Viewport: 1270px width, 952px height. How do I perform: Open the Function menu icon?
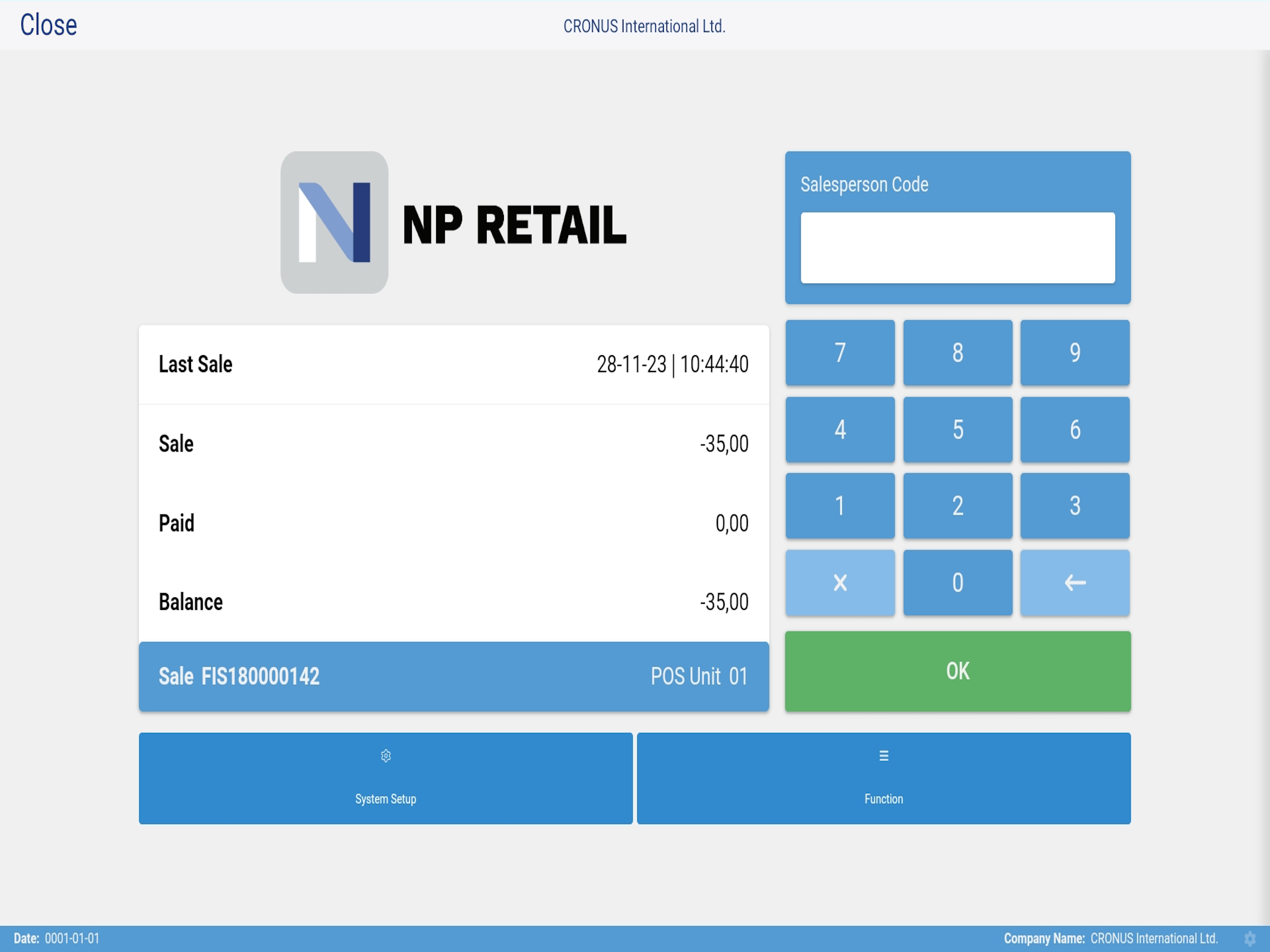pyautogui.click(x=884, y=756)
